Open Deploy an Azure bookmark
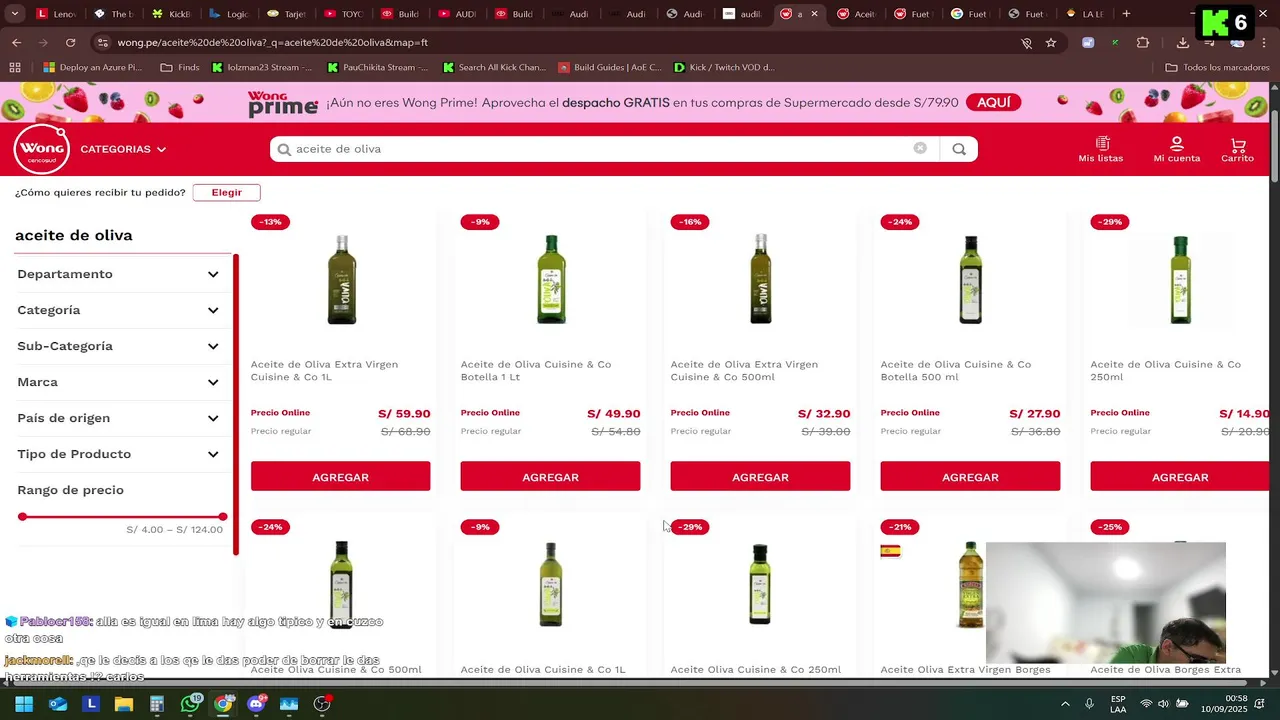This screenshot has width=1280, height=720. pos(92,67)
